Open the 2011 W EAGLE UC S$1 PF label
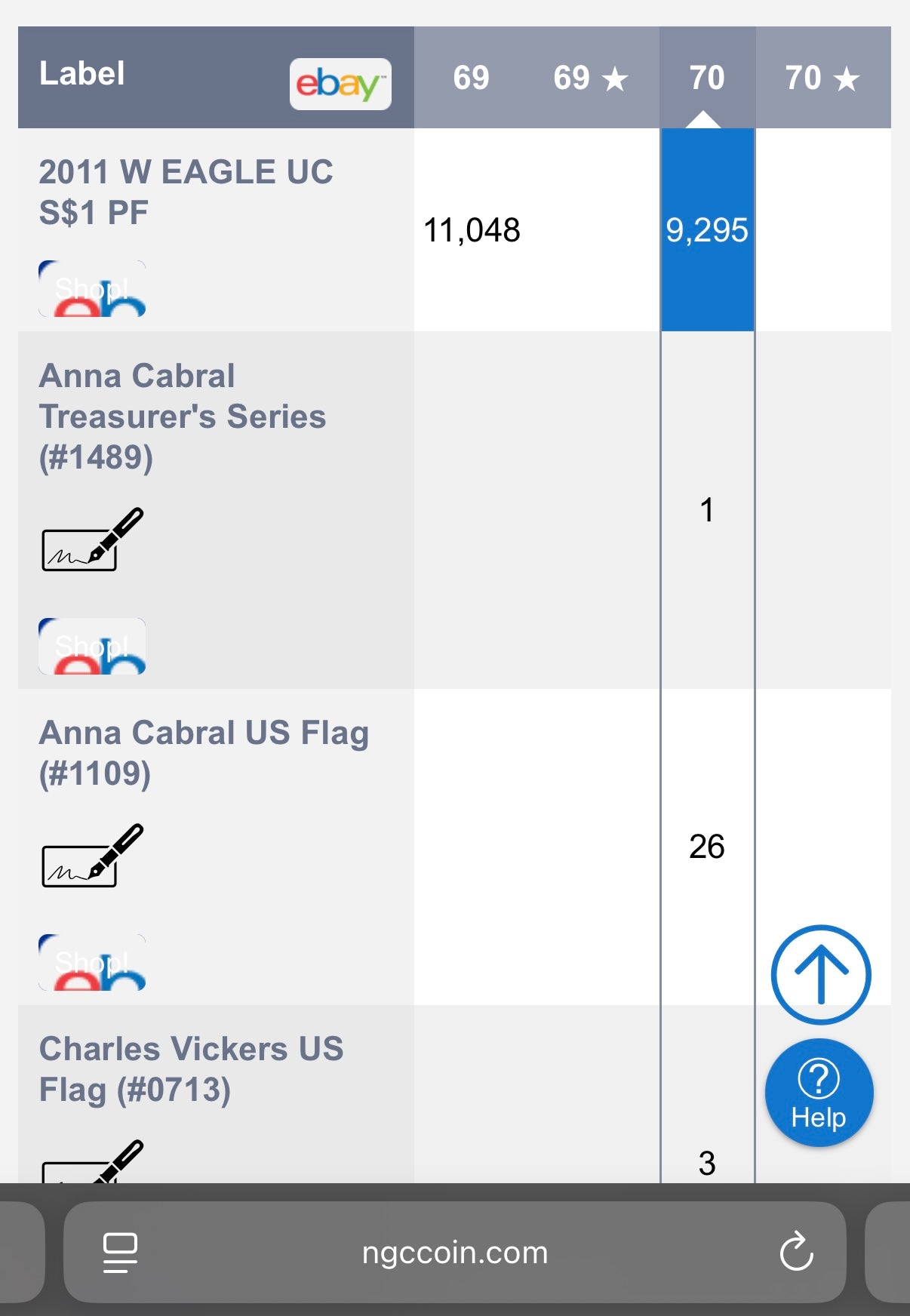The height and width of the screenshot is (1316, 910). pos(186,192)
